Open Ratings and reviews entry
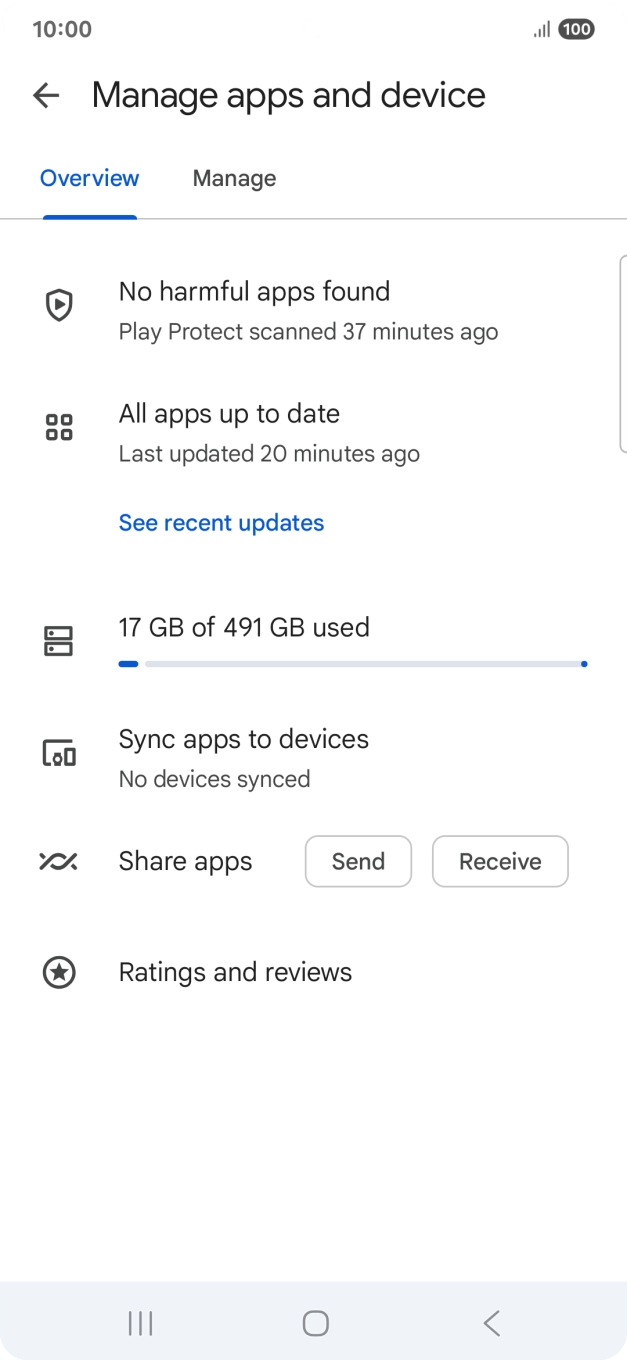This screenshot has height=1360, width=627. (235, 972)
